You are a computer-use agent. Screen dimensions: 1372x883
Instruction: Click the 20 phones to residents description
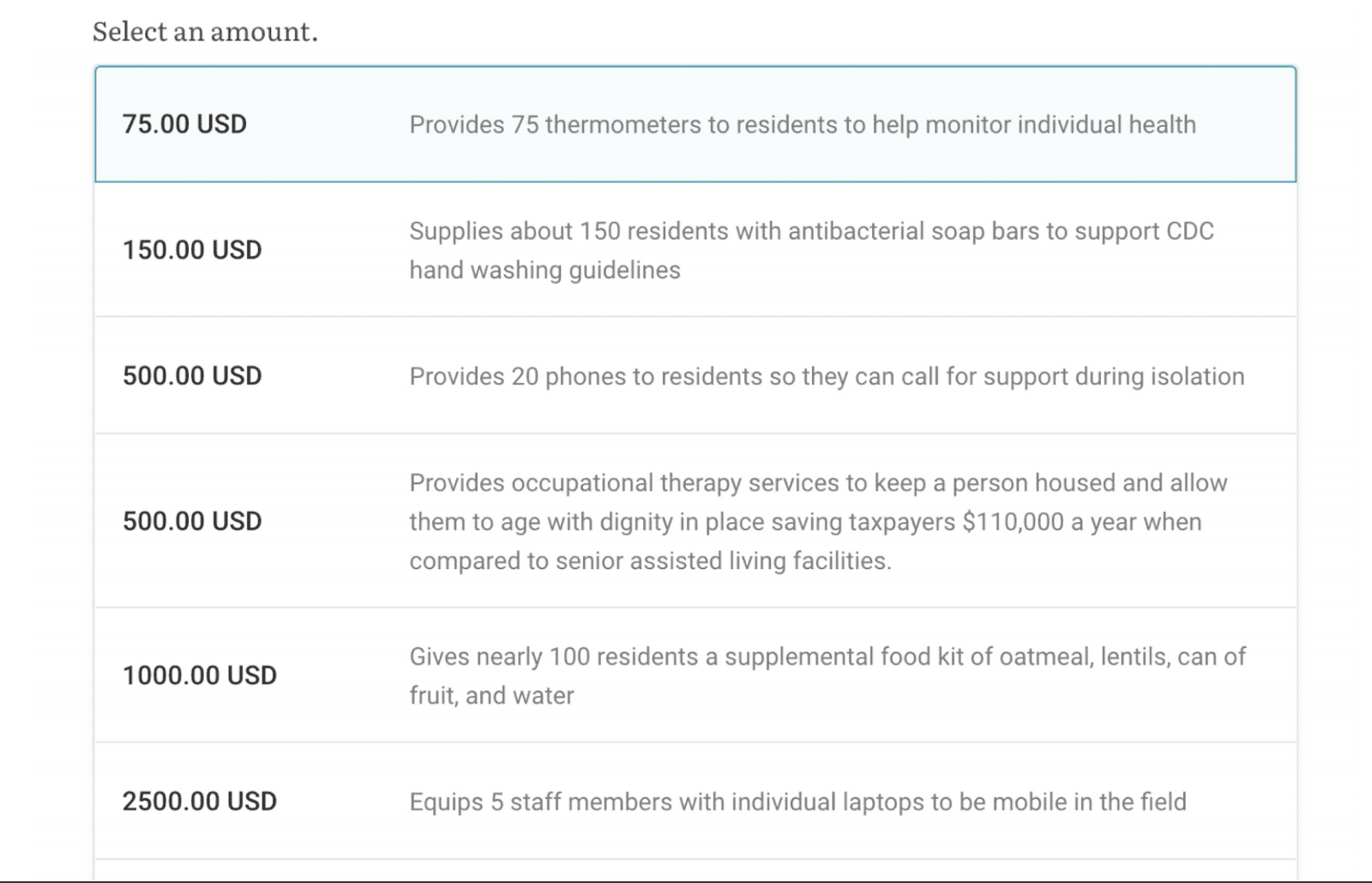click(x=826, y=376)
